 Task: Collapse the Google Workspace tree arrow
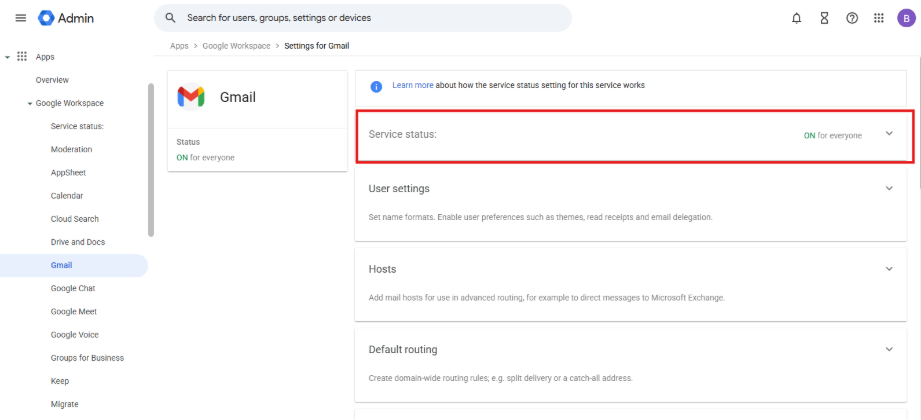click(x=29, y=103)
